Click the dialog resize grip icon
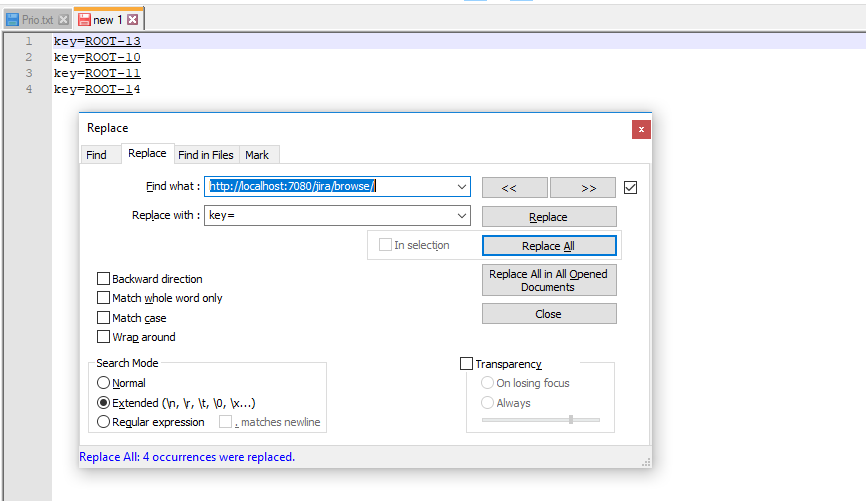The image size is (866, 501). tap(646, 462)
